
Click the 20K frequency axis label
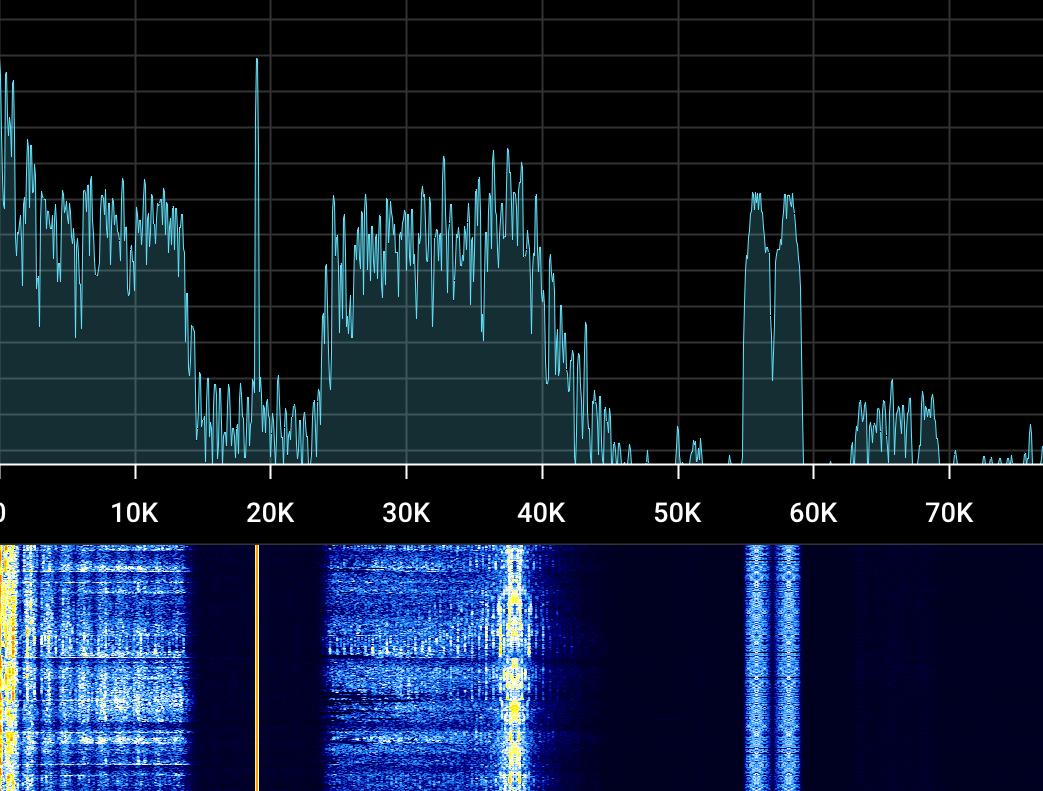click(x=270, y=514)
